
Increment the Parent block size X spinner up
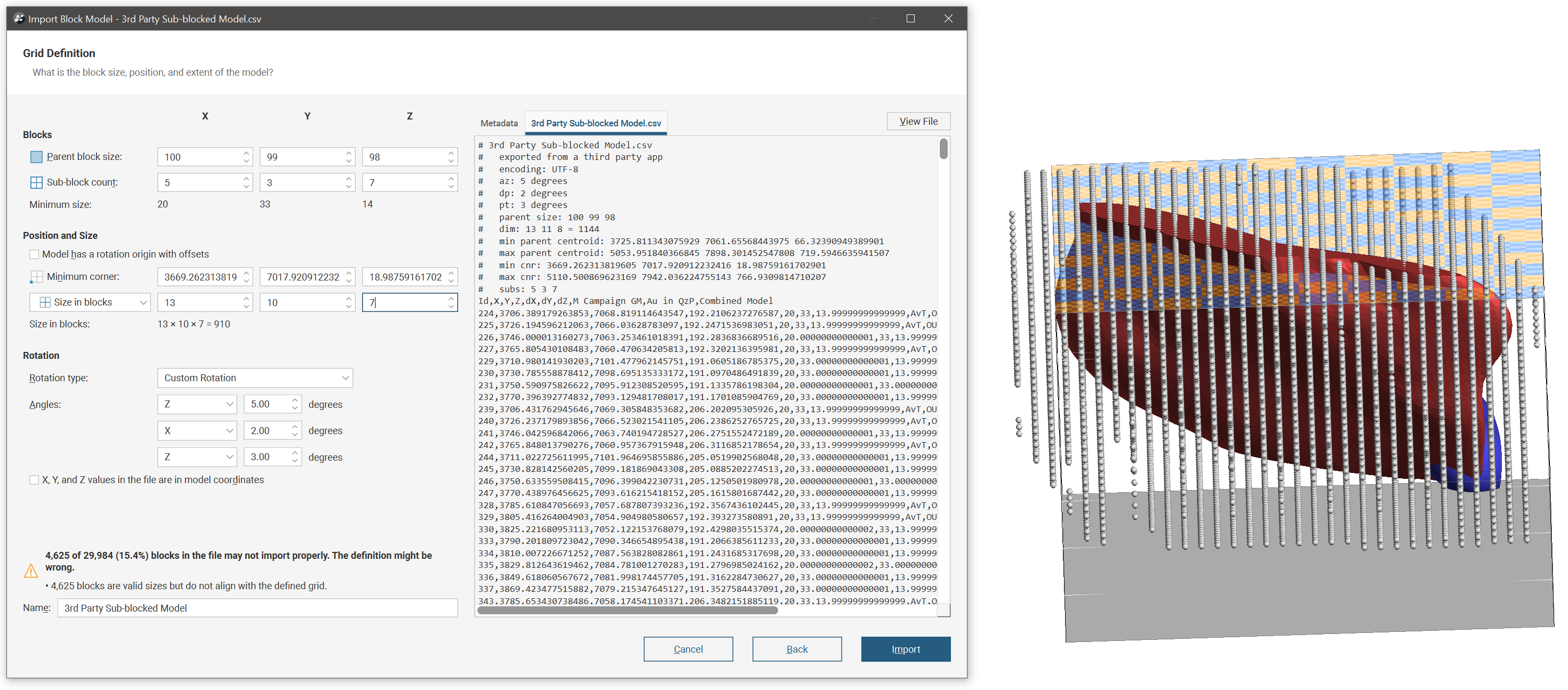click(246, 154)
